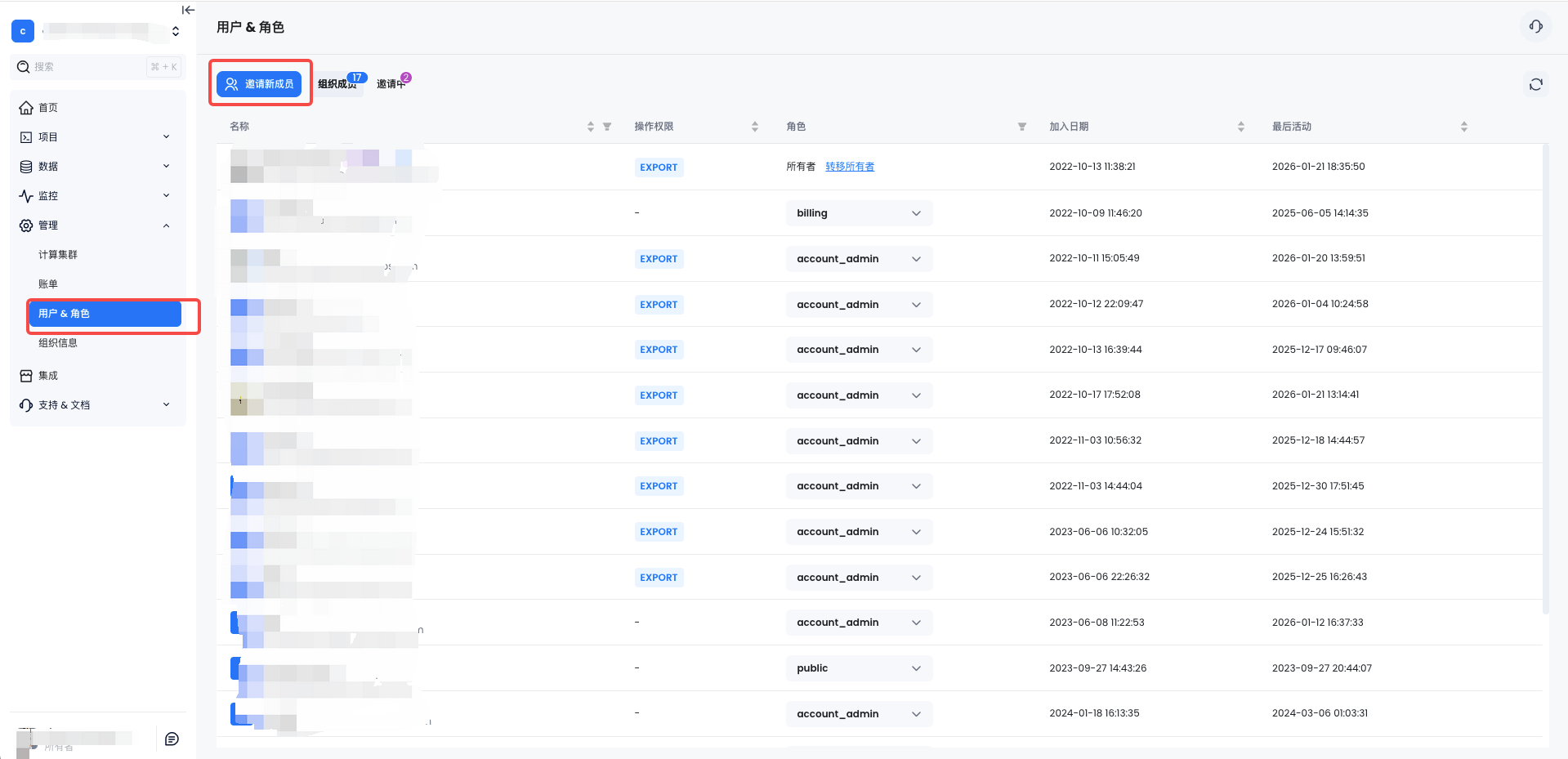This screenshot has height=759, width=1568.
Task: Sort the table by 加入日期 column arrows
Action: [1240, 127]
